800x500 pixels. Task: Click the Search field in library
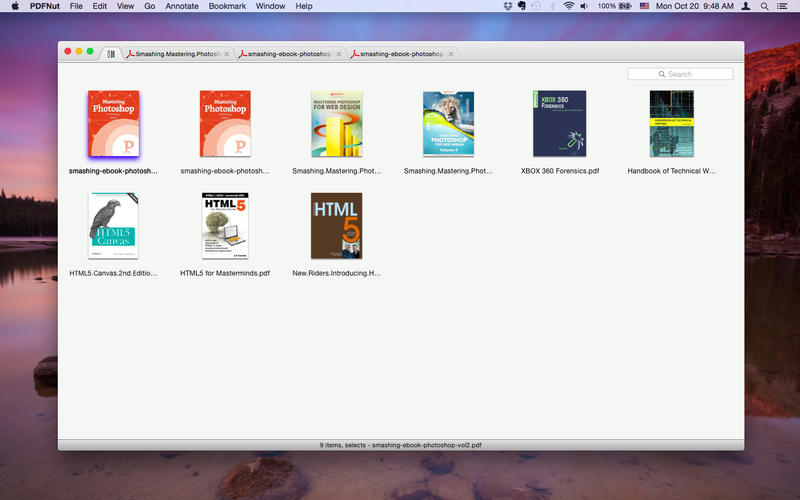point(680,74)
